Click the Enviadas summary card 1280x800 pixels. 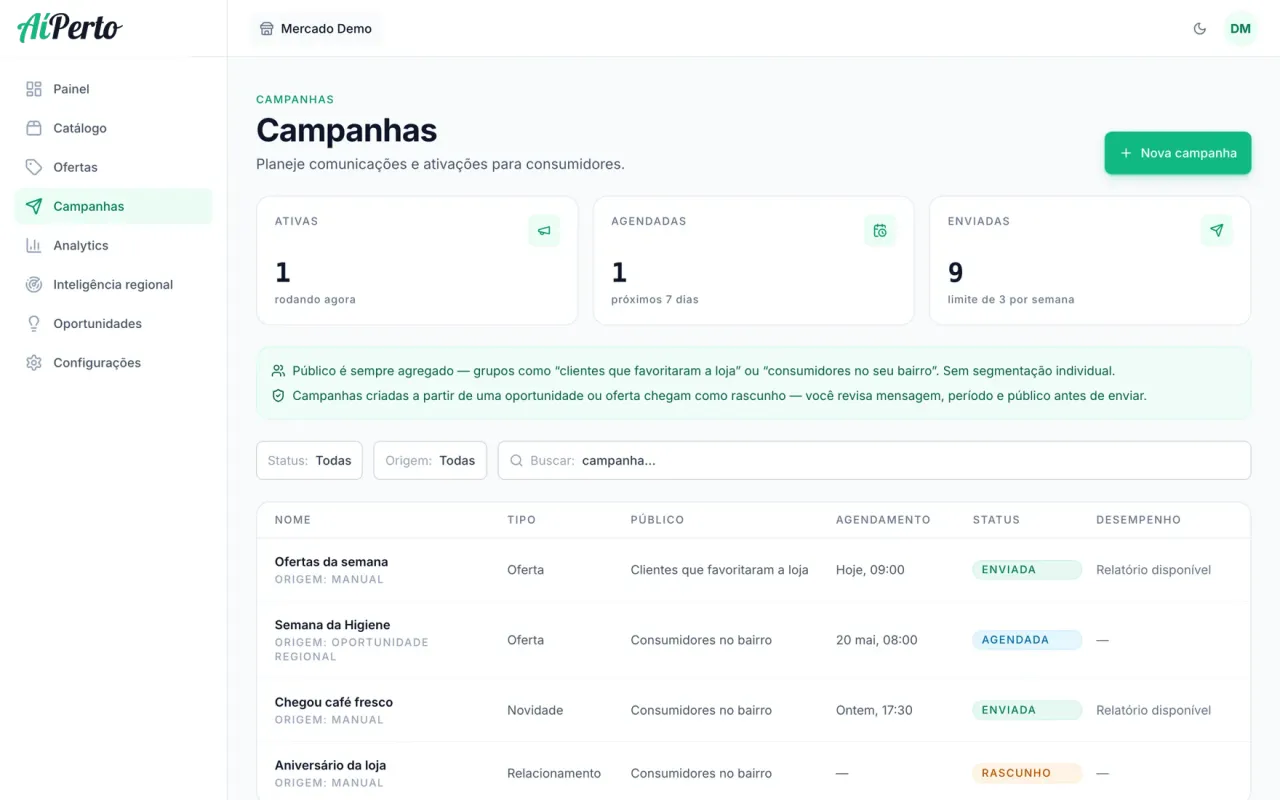1090,260
